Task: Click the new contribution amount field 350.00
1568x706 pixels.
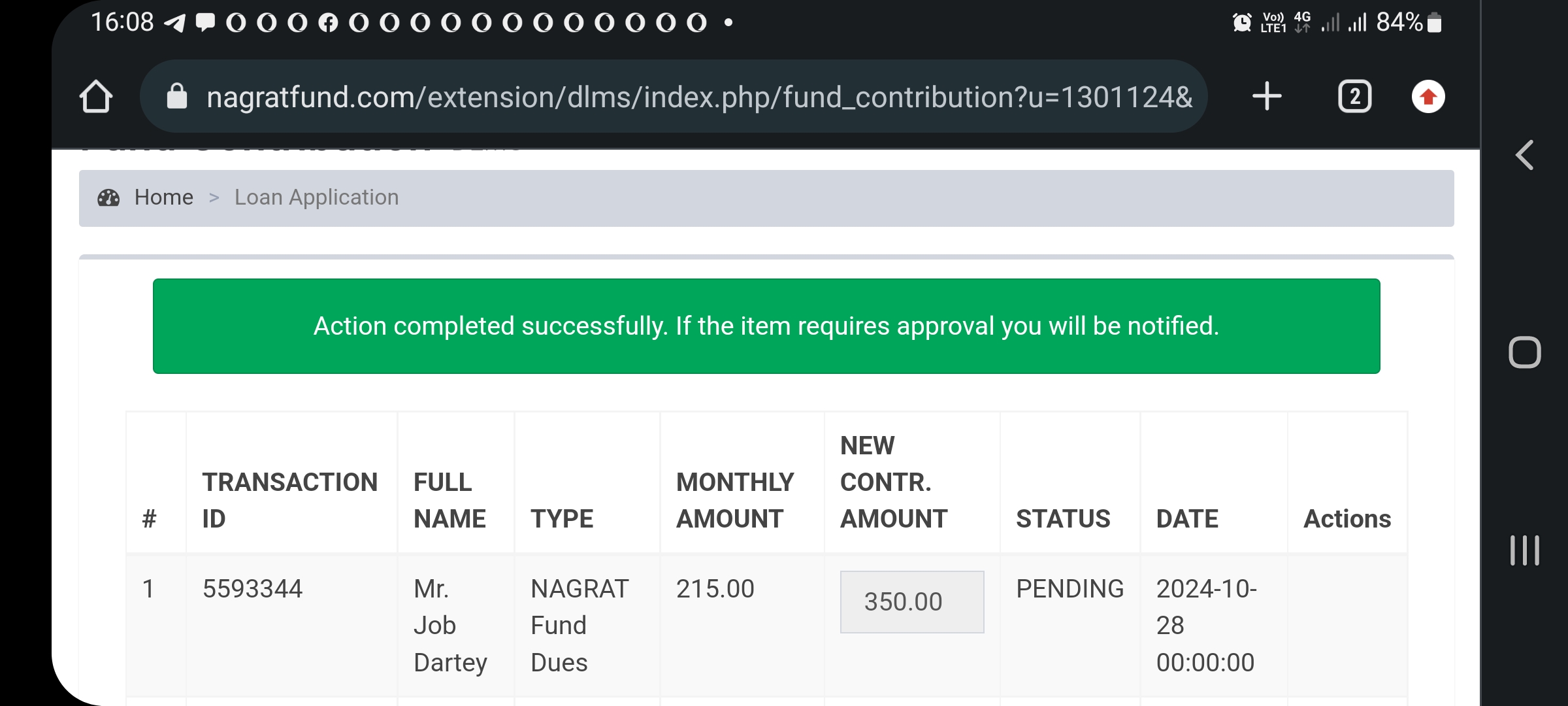Action: [911, 601]
